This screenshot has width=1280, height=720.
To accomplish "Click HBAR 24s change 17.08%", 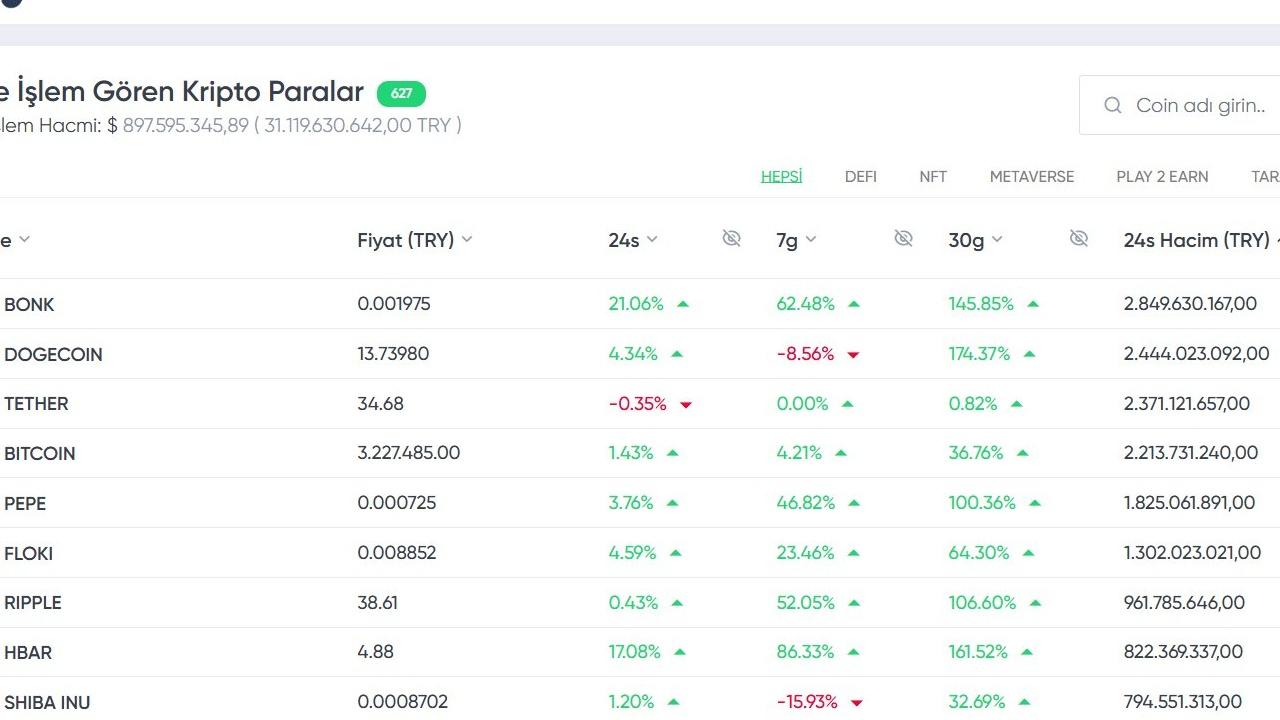I will [x=634, y=652].
